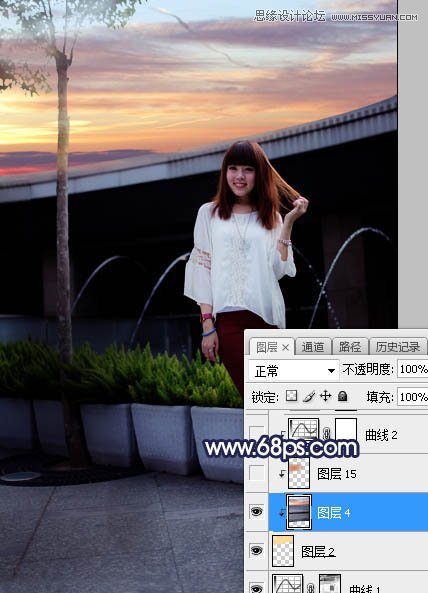
Task: Switch to the 路径 tab
Action: point(350,347)
